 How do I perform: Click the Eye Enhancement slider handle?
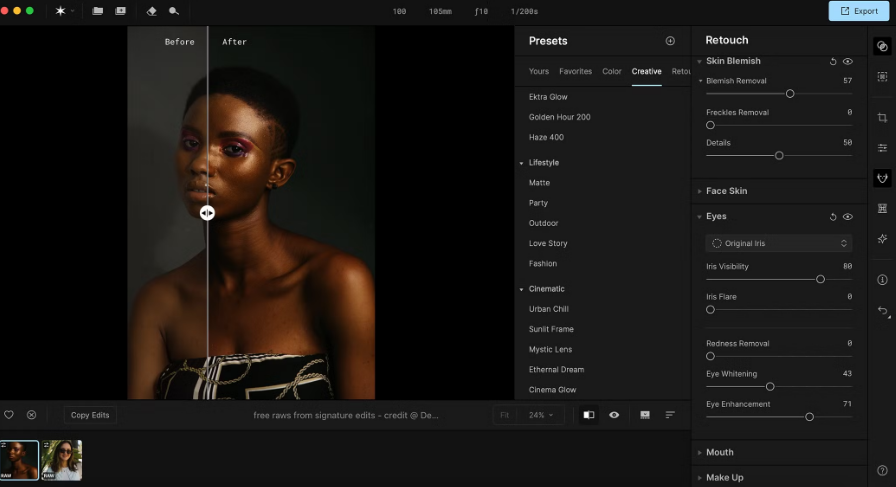809,417
